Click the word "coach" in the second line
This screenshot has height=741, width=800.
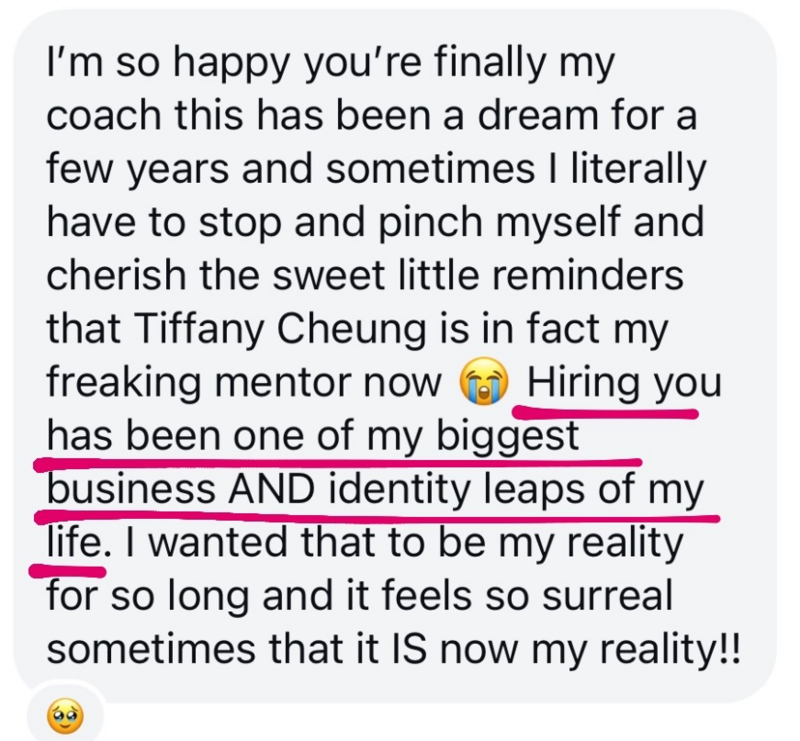click(103, 114)
